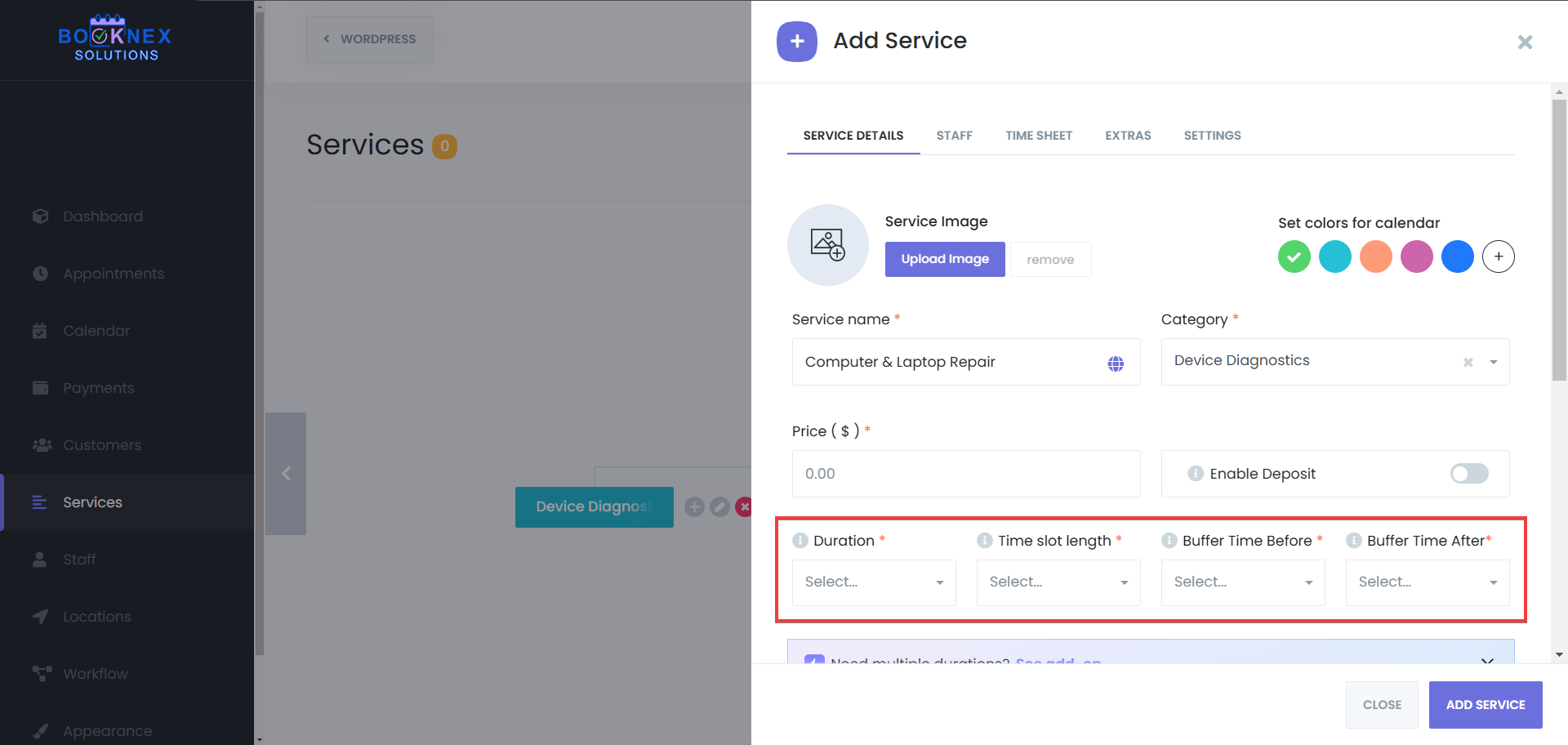
Task: Uncheck the Need multiple durations checkbox
Action: click(813, 663)
